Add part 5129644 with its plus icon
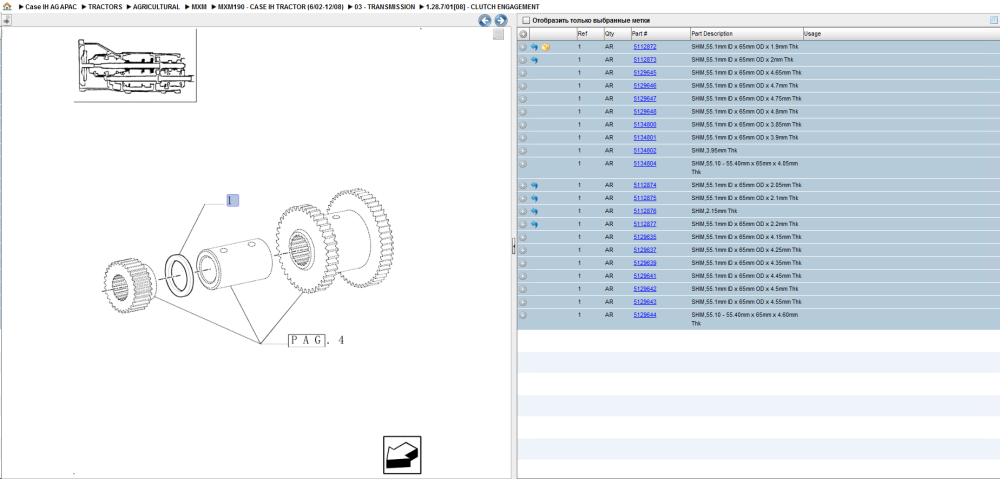 click(x=523, y=315)
